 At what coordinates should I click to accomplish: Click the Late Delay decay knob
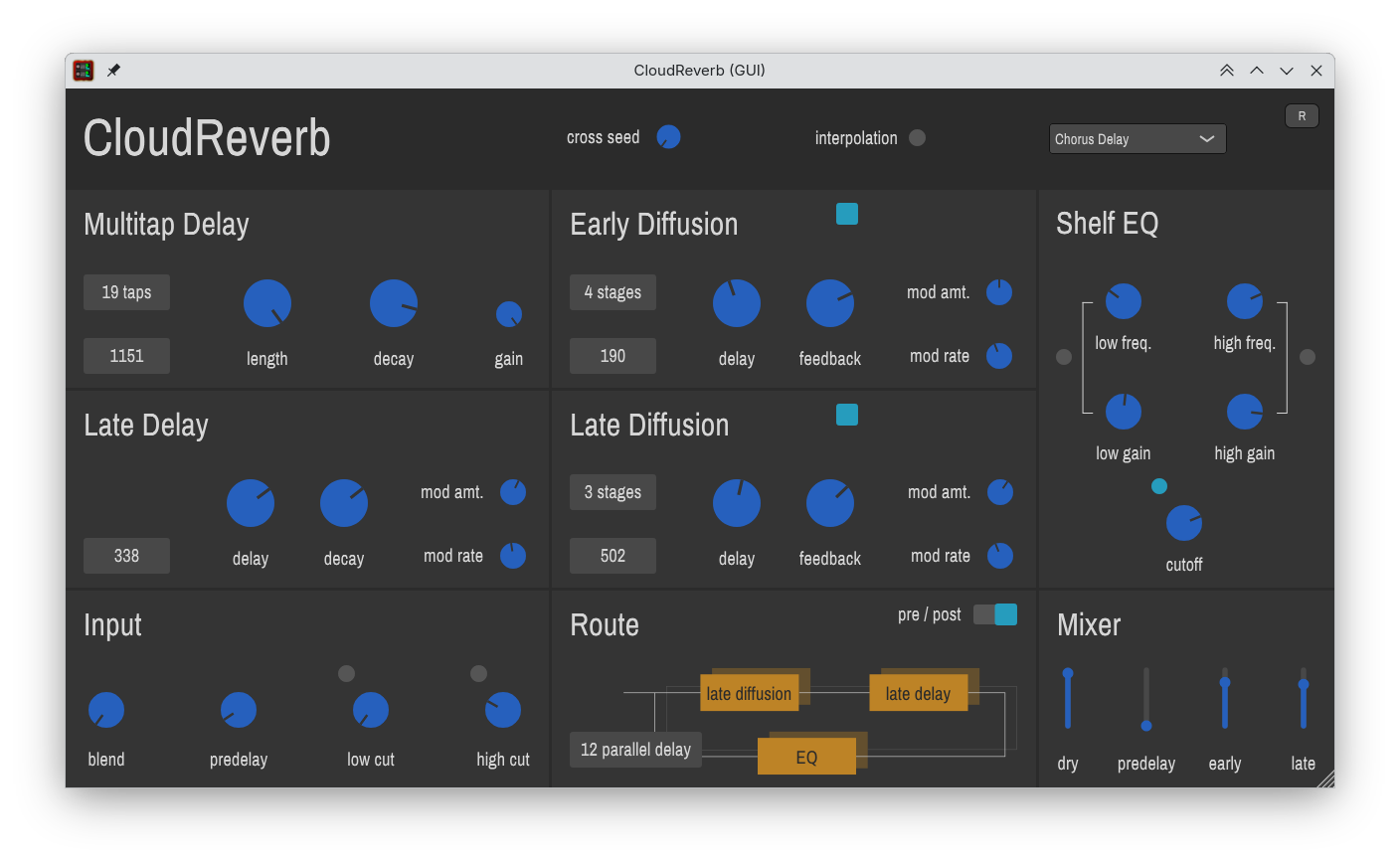tap(344, 503)
